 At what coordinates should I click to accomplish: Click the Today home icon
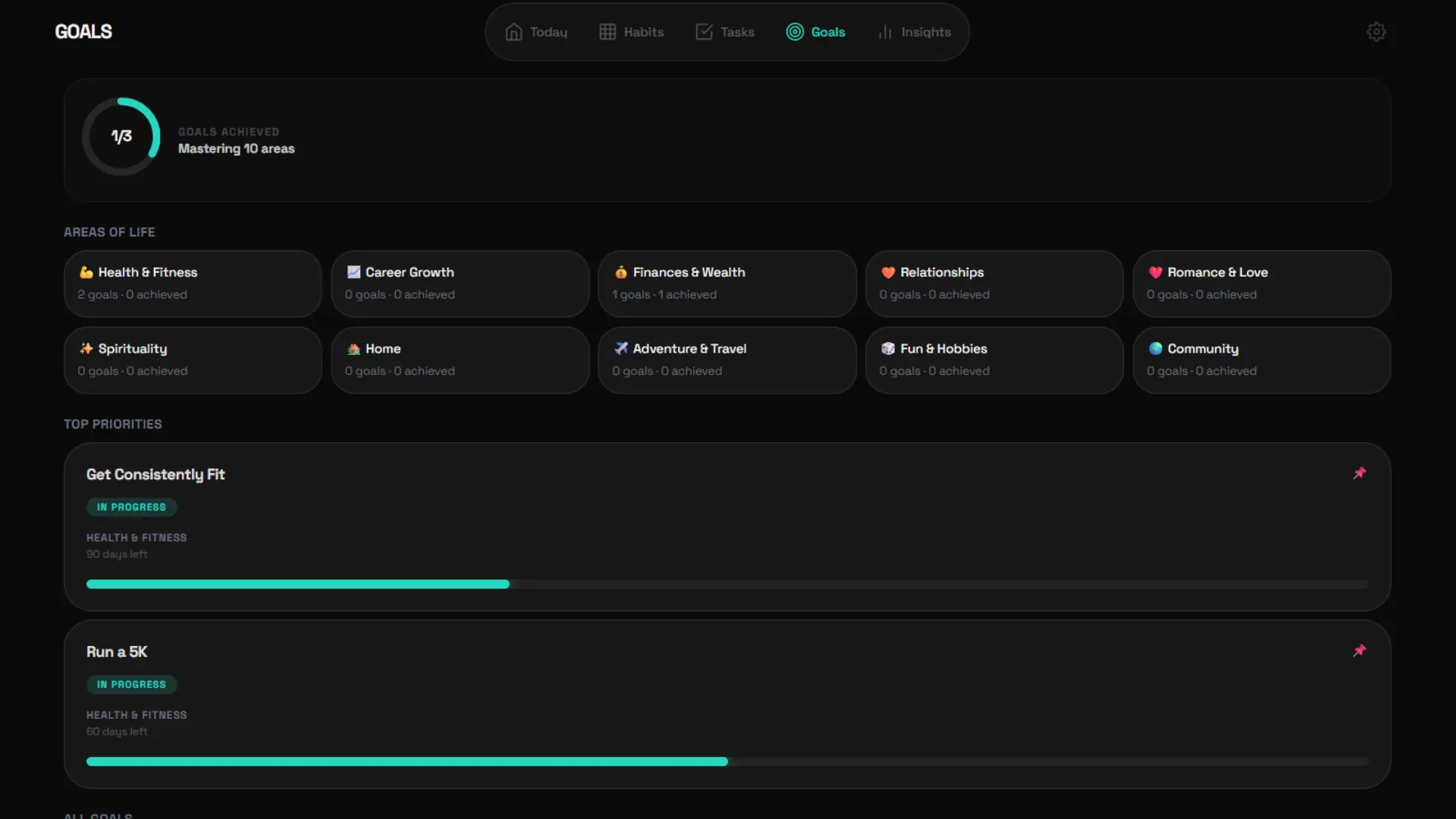coord(513,32)
